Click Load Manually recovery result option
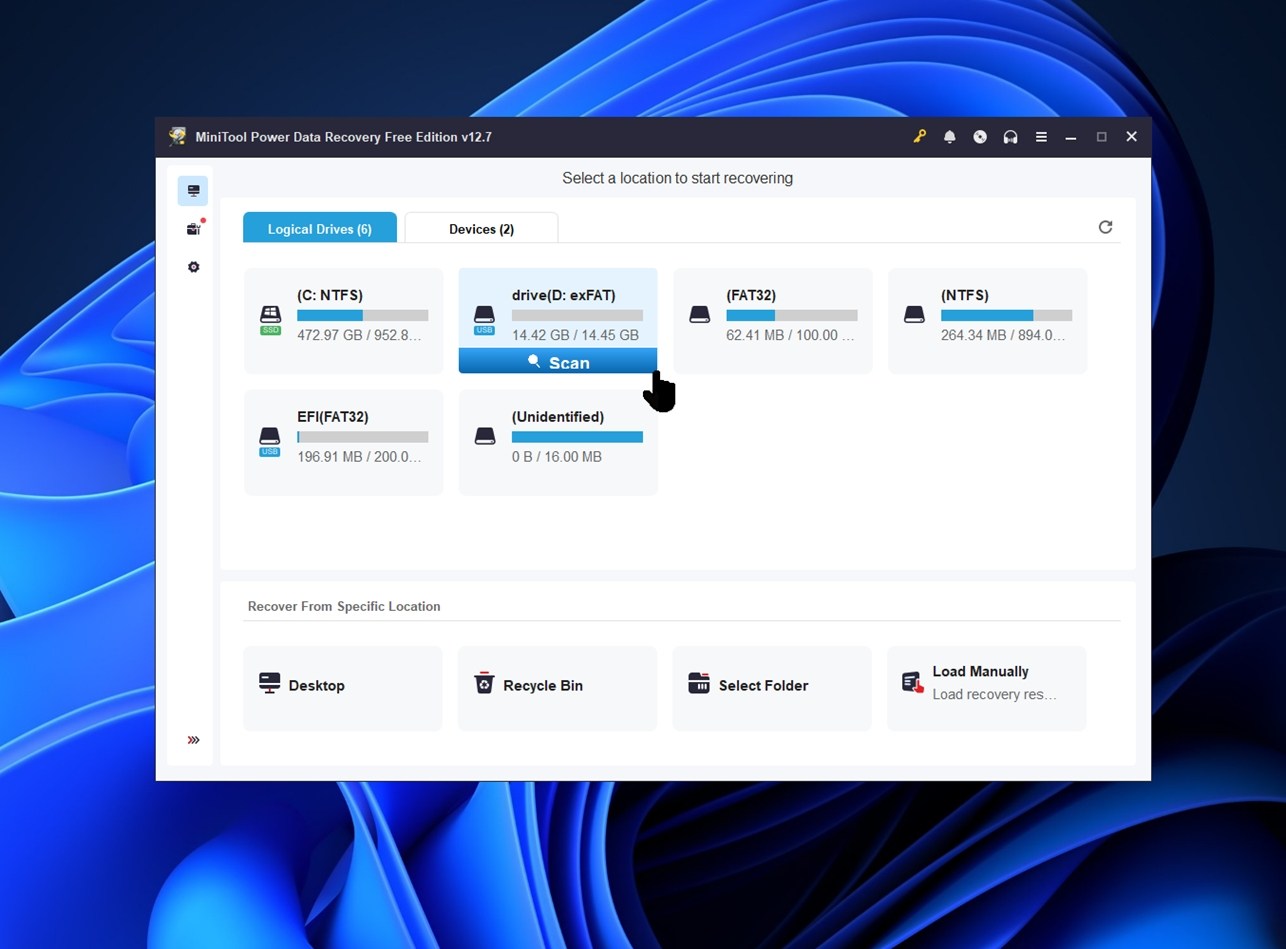Screen dimensions: 1286x949 (986, 687)
